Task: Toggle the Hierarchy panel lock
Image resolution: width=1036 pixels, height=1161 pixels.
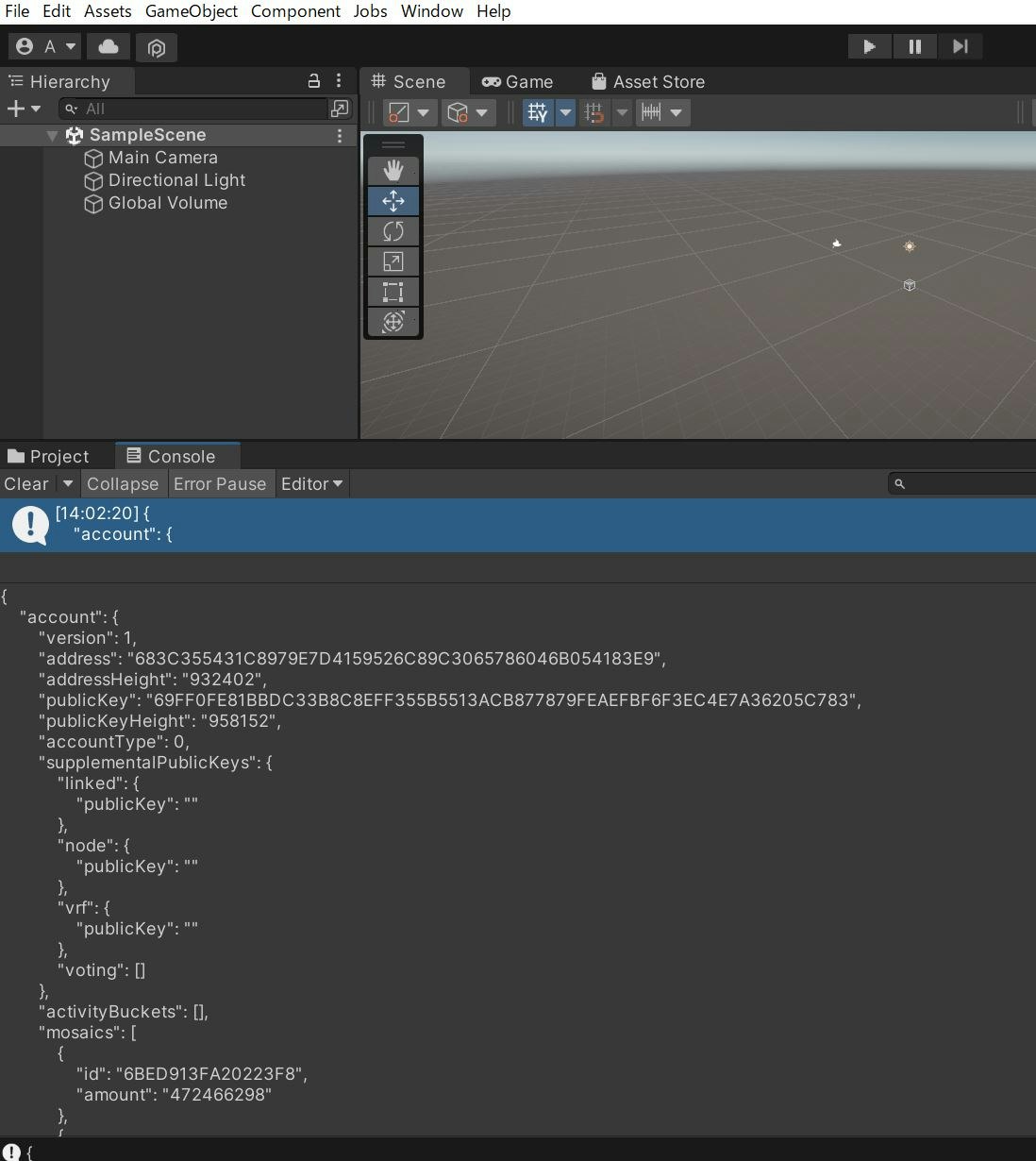Action: pyautogui.click(x=314, y=81)
